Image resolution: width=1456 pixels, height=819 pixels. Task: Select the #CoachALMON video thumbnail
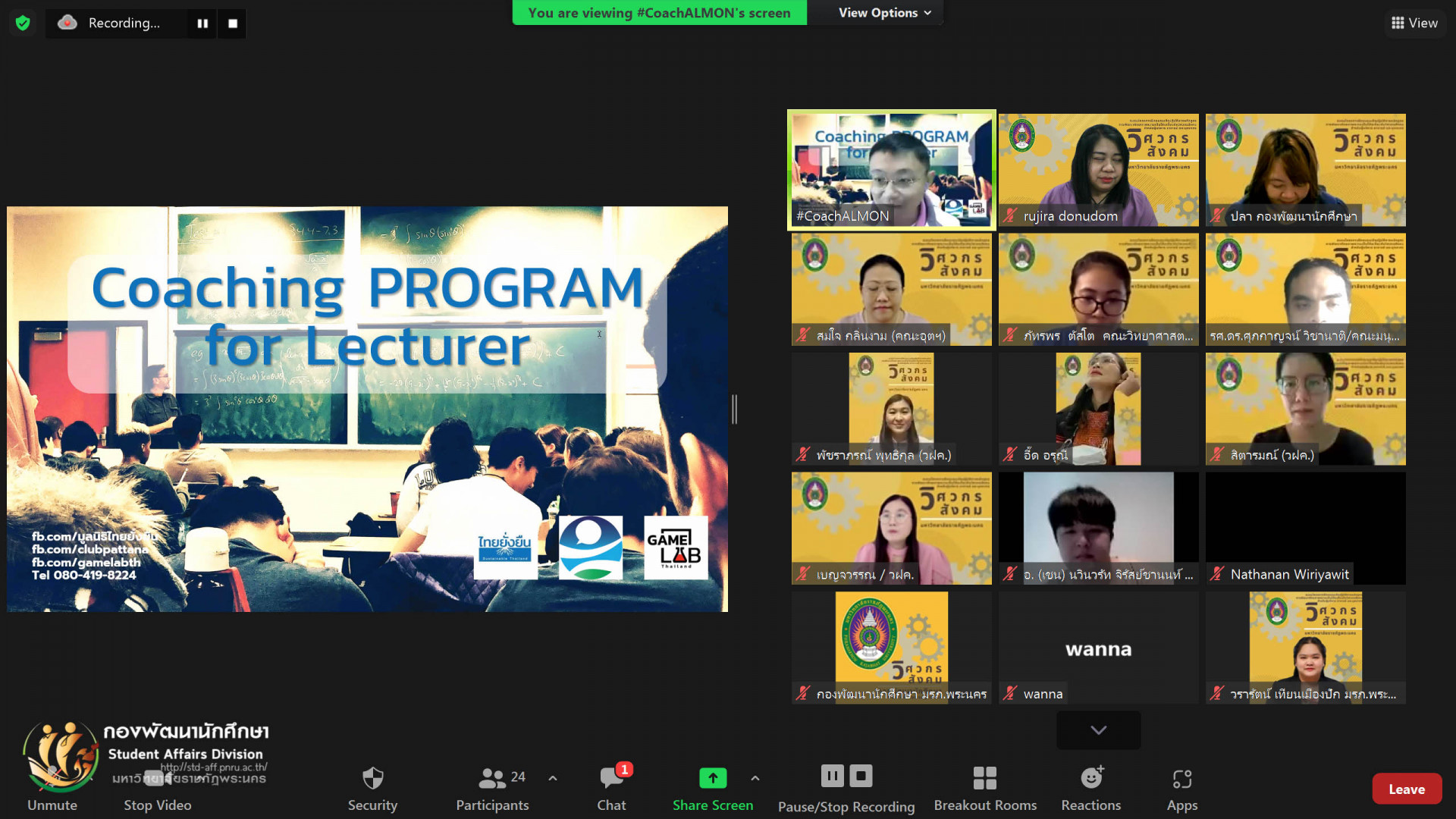(x=891, y=169)
